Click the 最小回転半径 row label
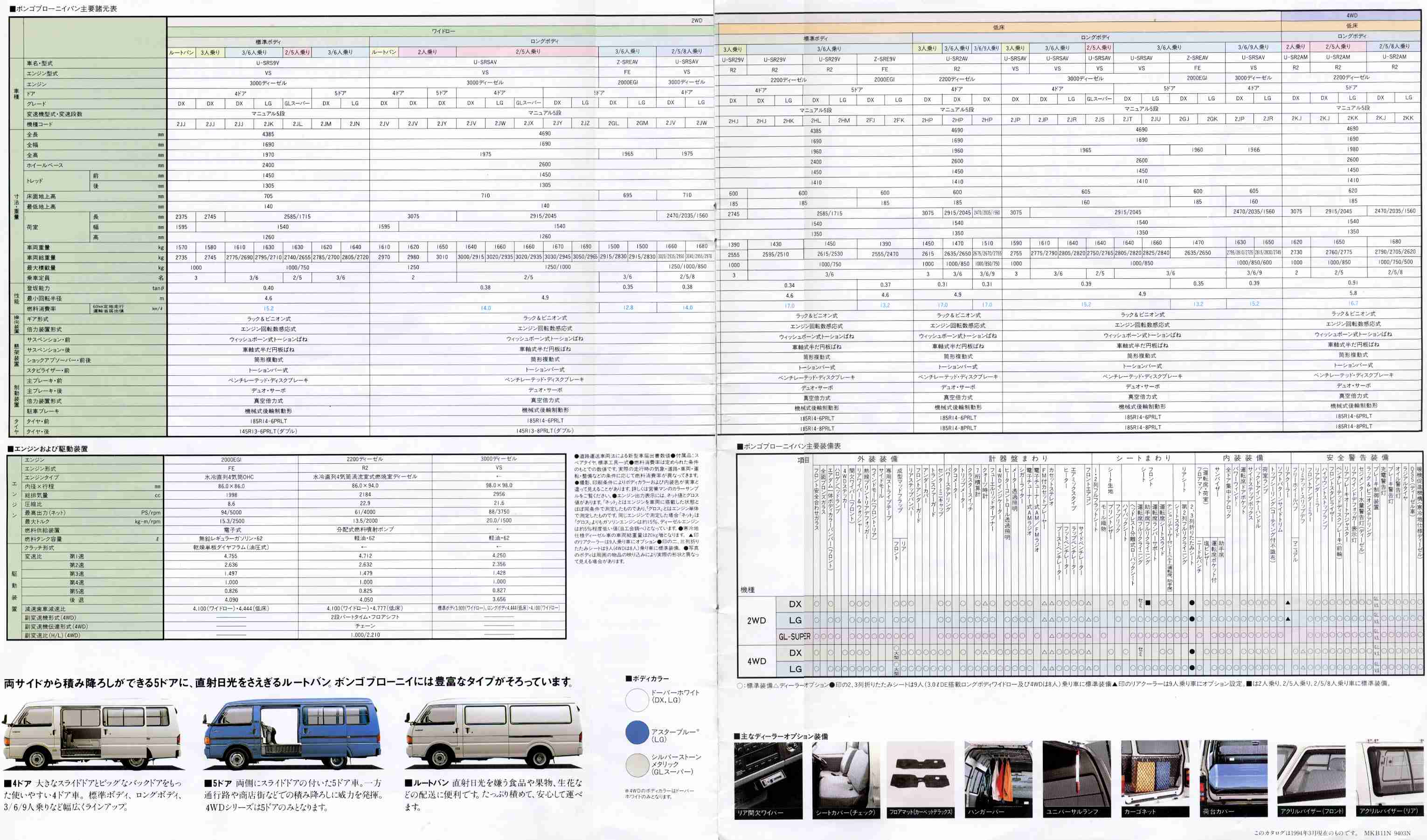Viewport: 1427px width, 840px height. 44,298
